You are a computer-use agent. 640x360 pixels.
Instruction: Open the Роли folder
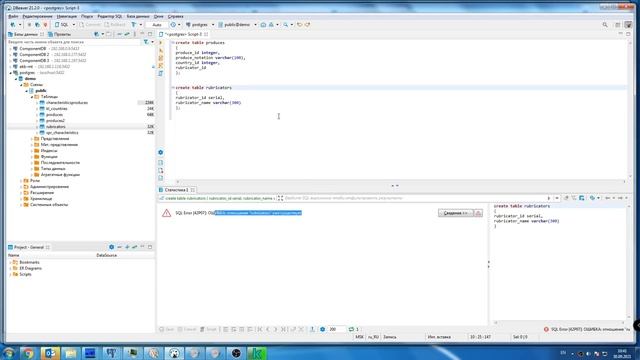pos(35,181)
